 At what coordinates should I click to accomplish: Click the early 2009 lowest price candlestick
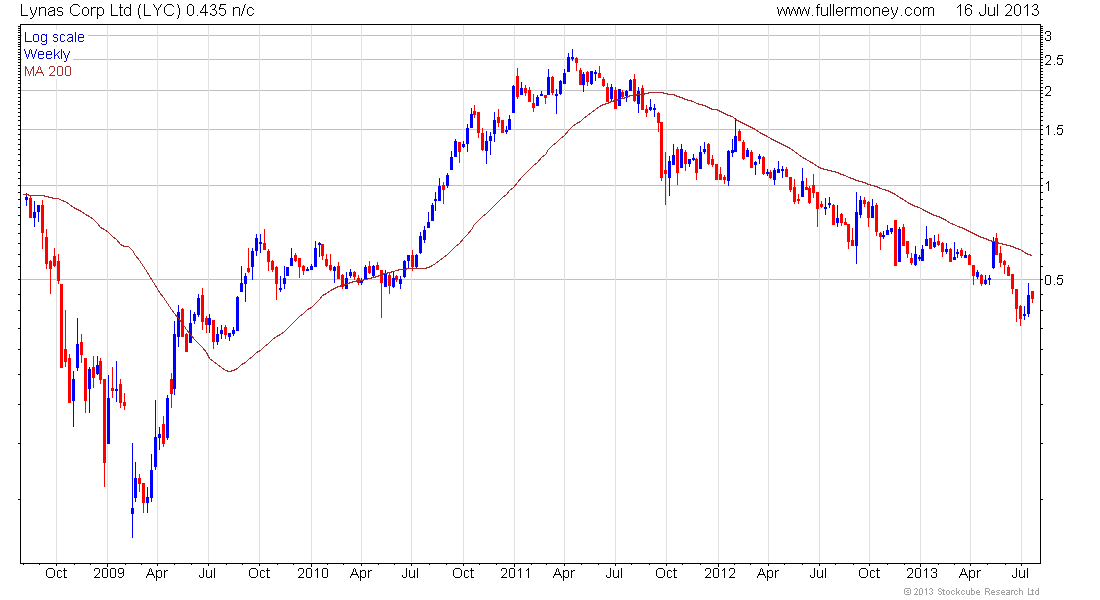(132, 491)
